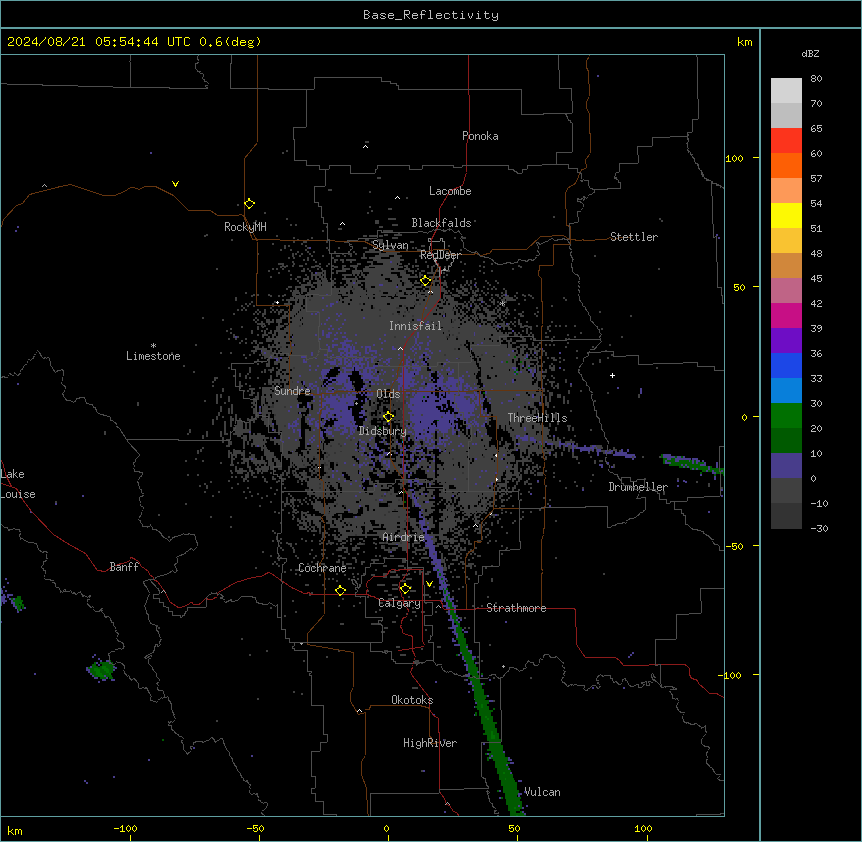The width and height of the screenshot is (862, 842).
Task: Click the orange 57-60 dBZ legend swatch
Action: (786, 165)
